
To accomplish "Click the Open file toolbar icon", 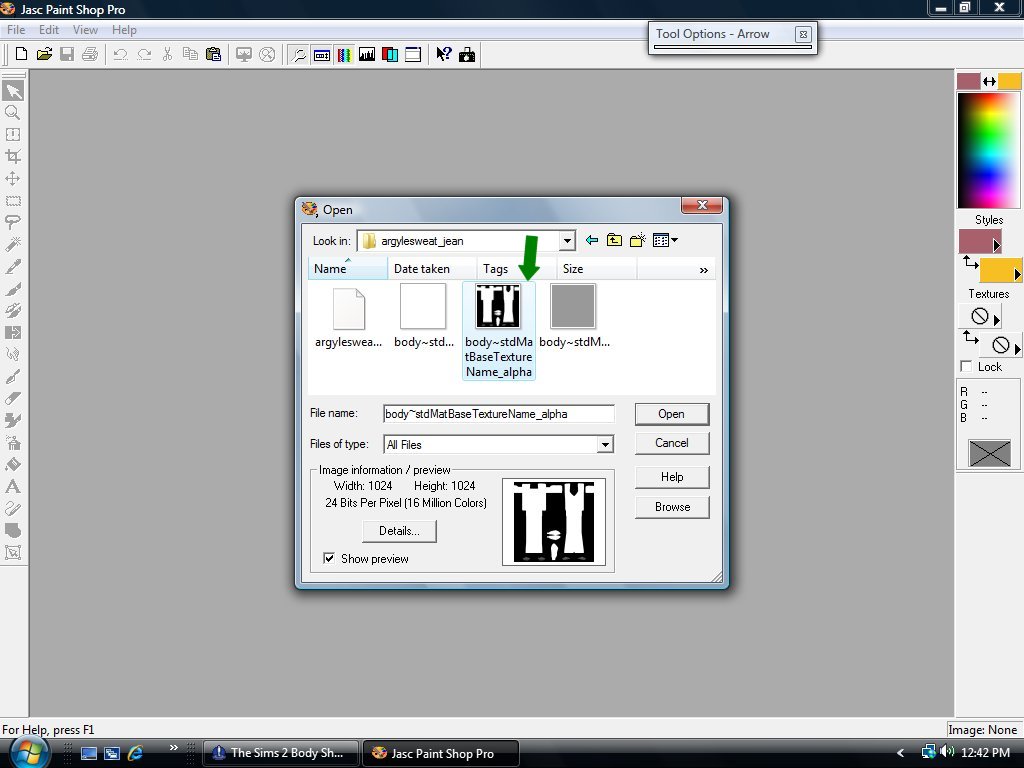I will [44, 54].
